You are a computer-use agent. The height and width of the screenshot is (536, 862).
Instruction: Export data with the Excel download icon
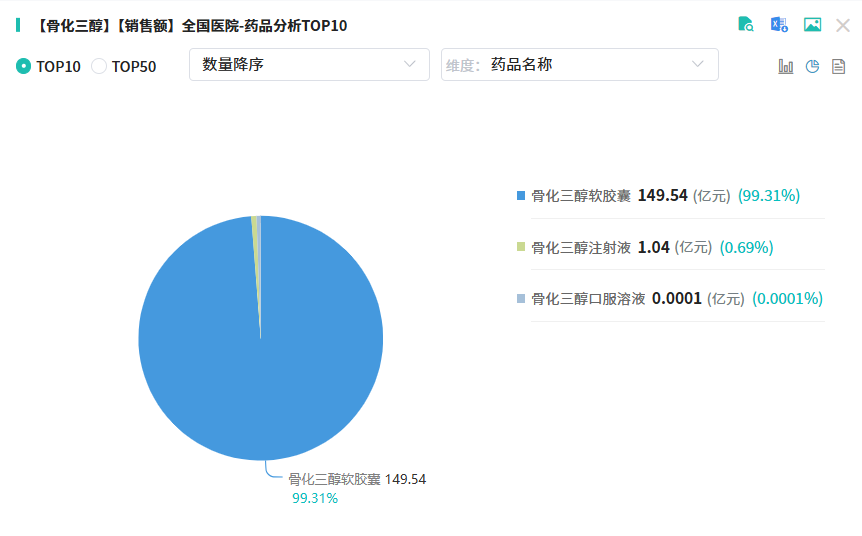tap(779, 24)
